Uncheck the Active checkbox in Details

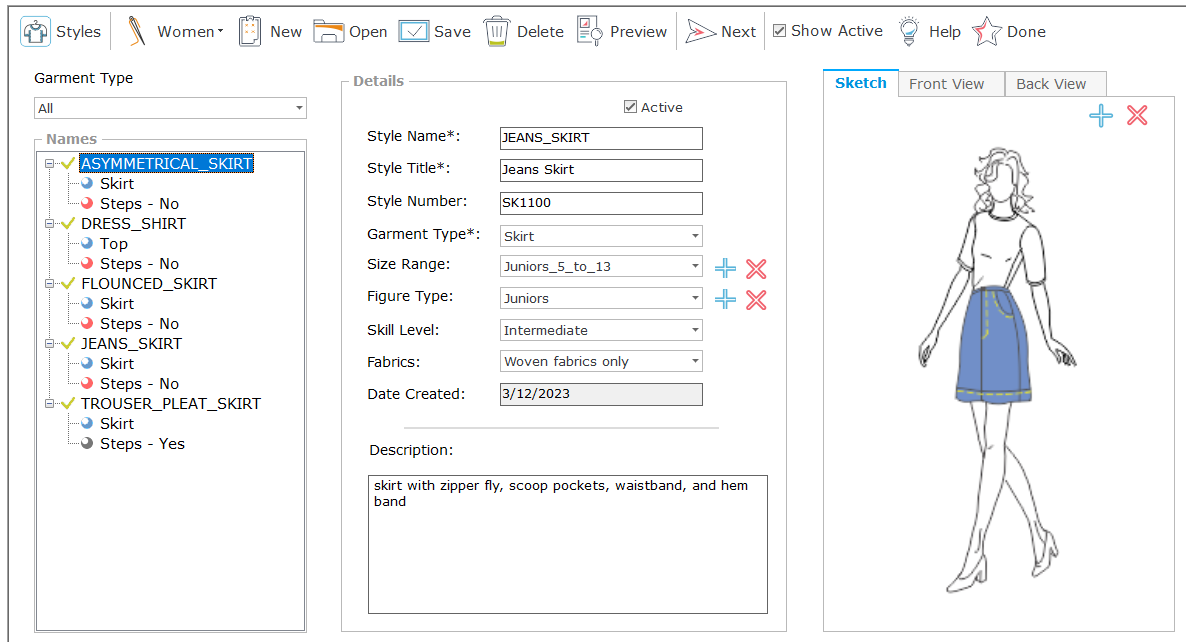tap(630, 107)
